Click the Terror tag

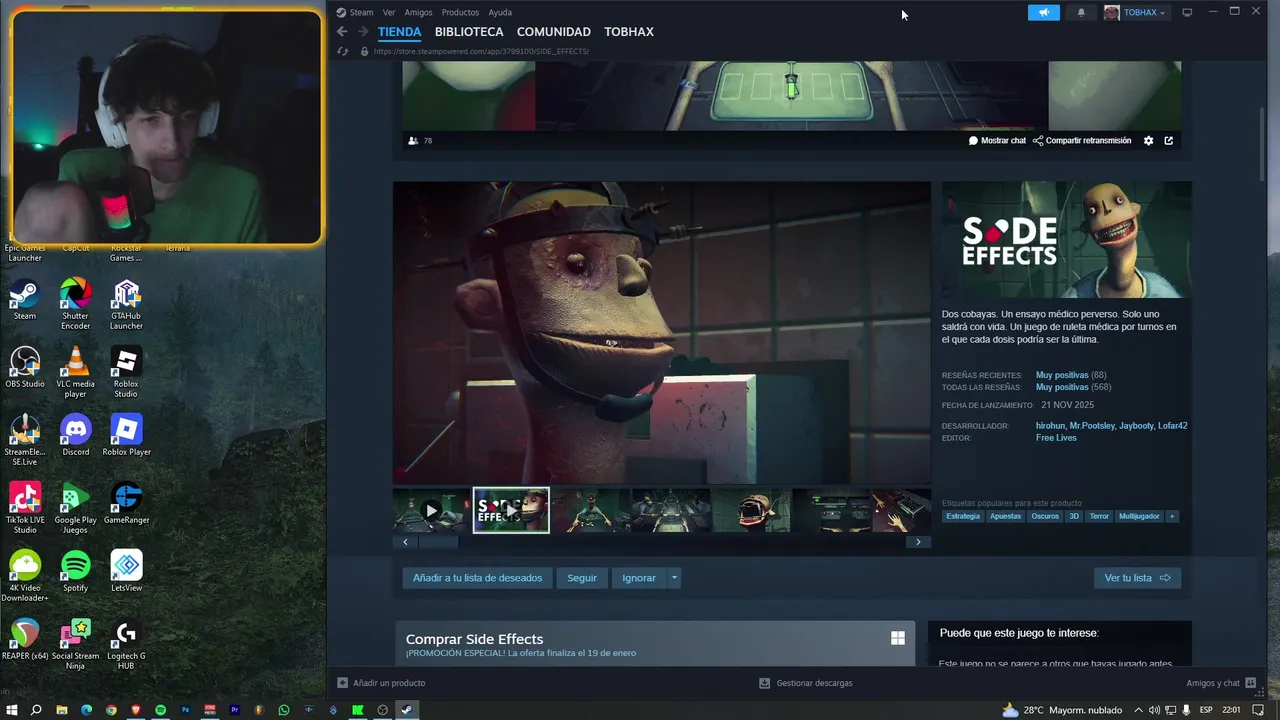1099,516
